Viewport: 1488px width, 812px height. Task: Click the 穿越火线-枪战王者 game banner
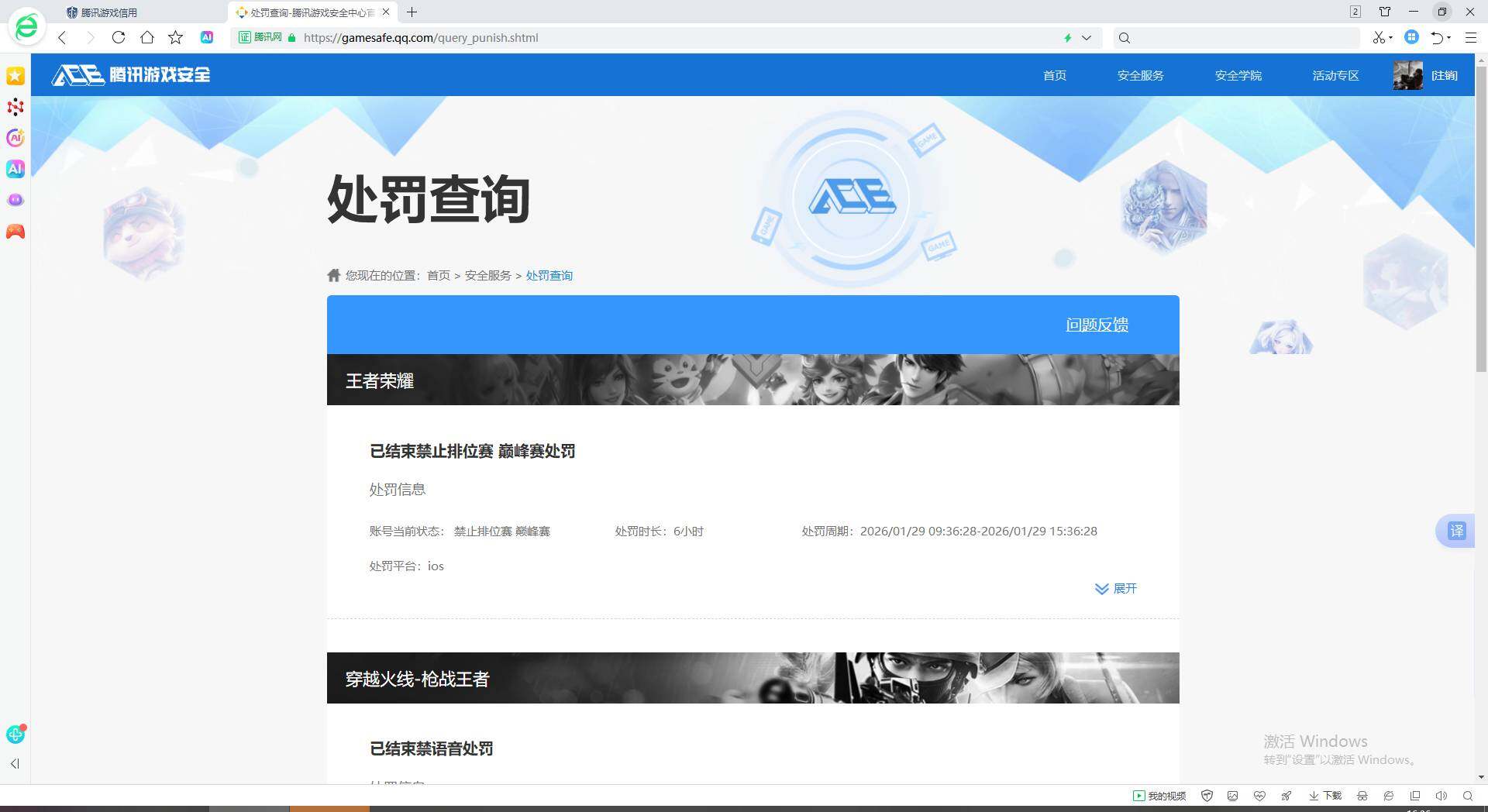[753, 678]
